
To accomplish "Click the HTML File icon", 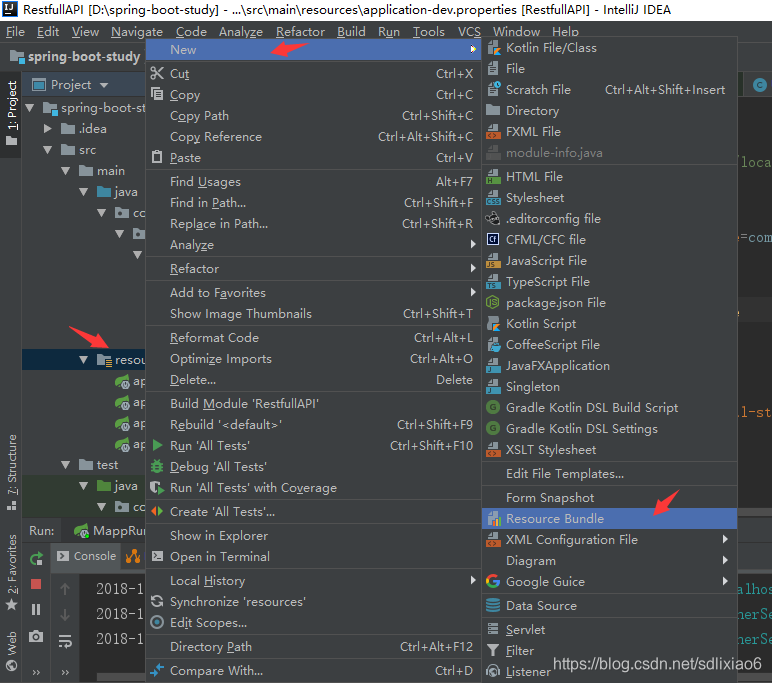I will 493,177.
